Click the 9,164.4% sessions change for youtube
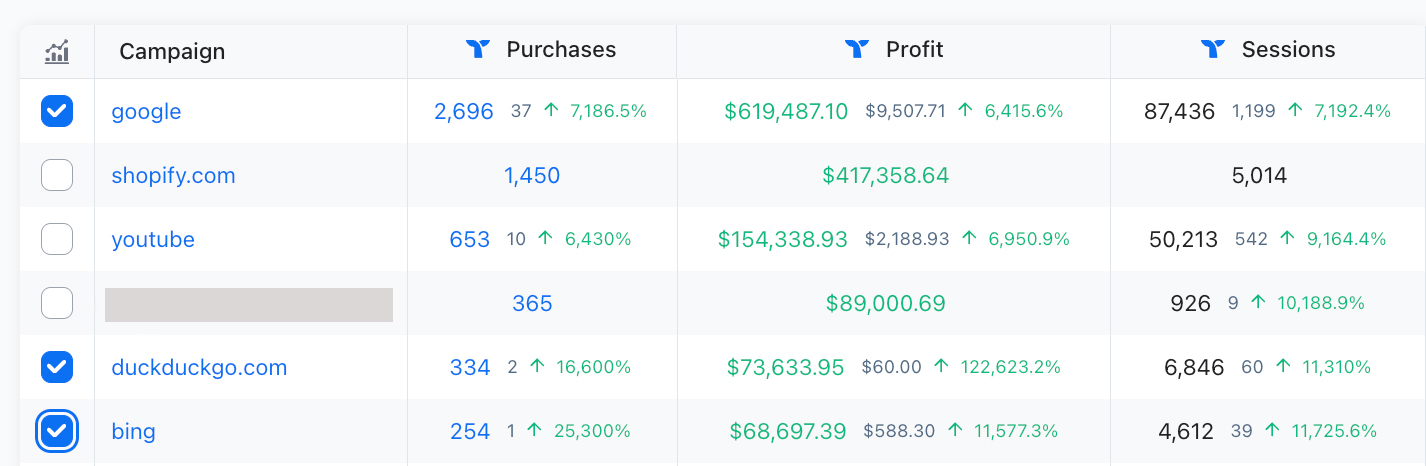The width and height of the screenshot is (1426, 466). (1346, 239)
